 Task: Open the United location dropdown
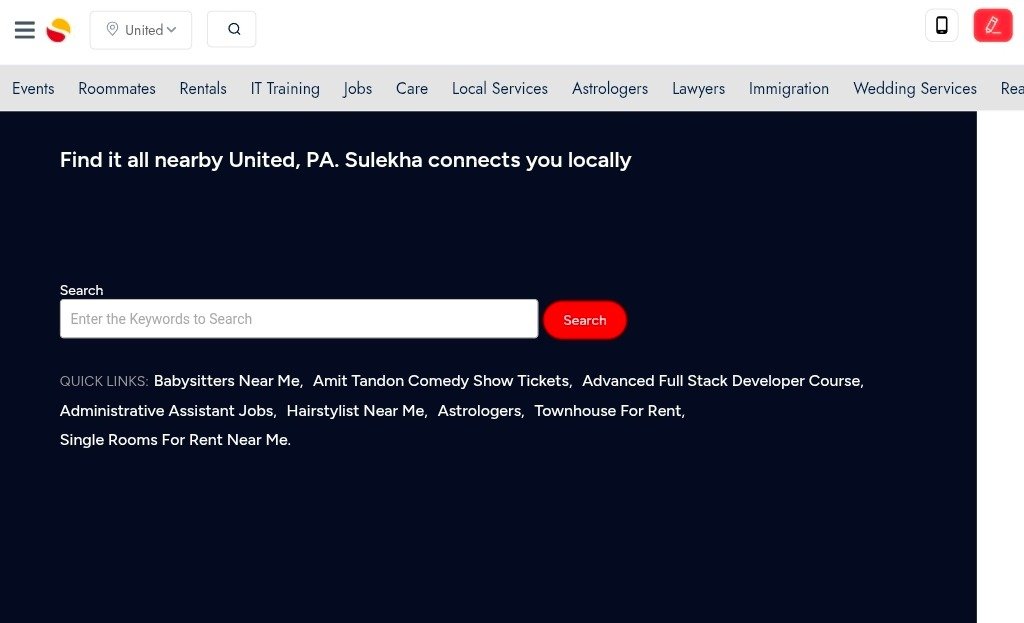coord(141,30)
